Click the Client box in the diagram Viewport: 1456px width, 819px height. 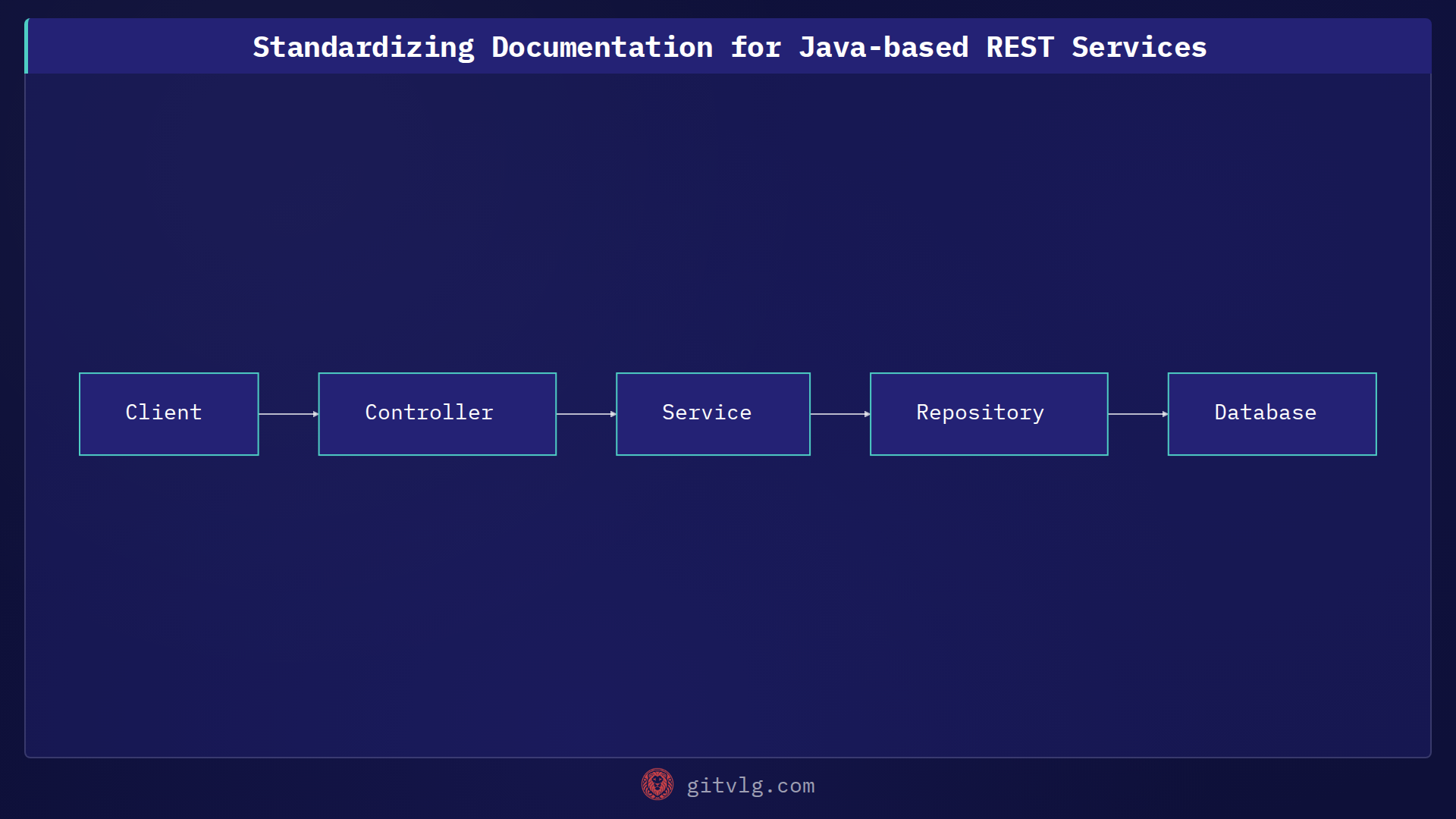[x=169, y=414]
